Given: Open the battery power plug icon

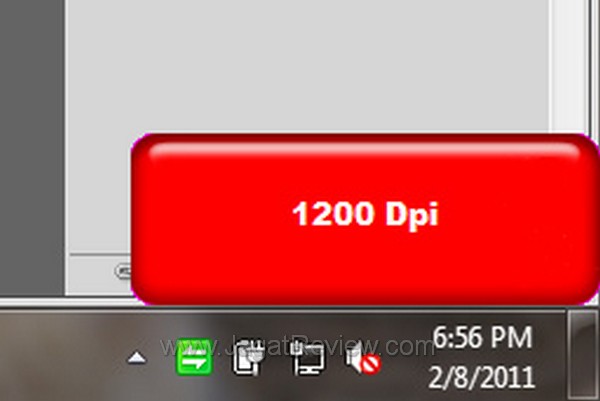Looking at the screenshot, I should tap(249, 357).
